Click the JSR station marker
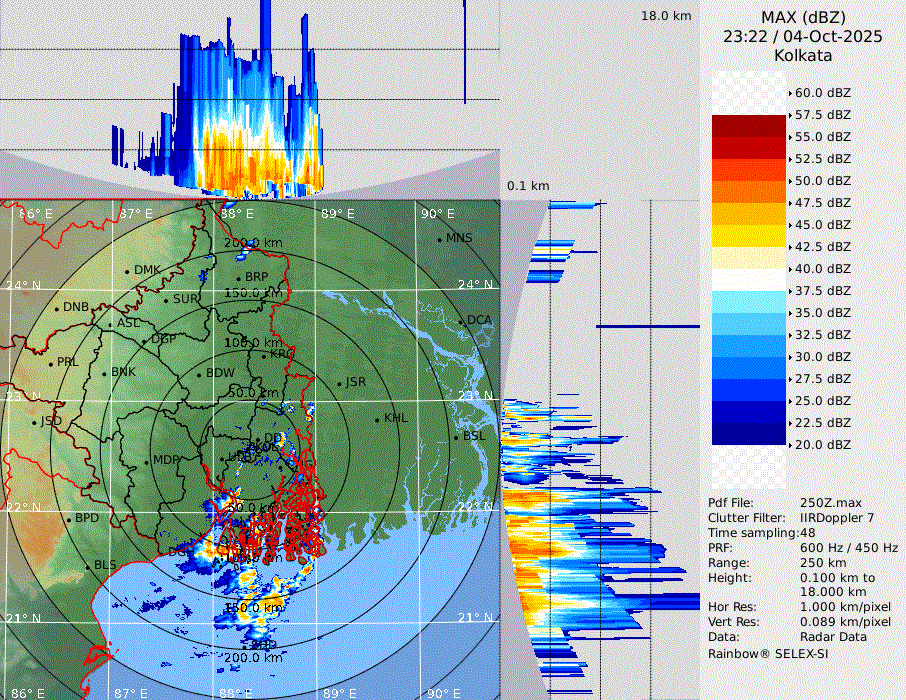Screen dimensions: 906x700 point(338,383)
